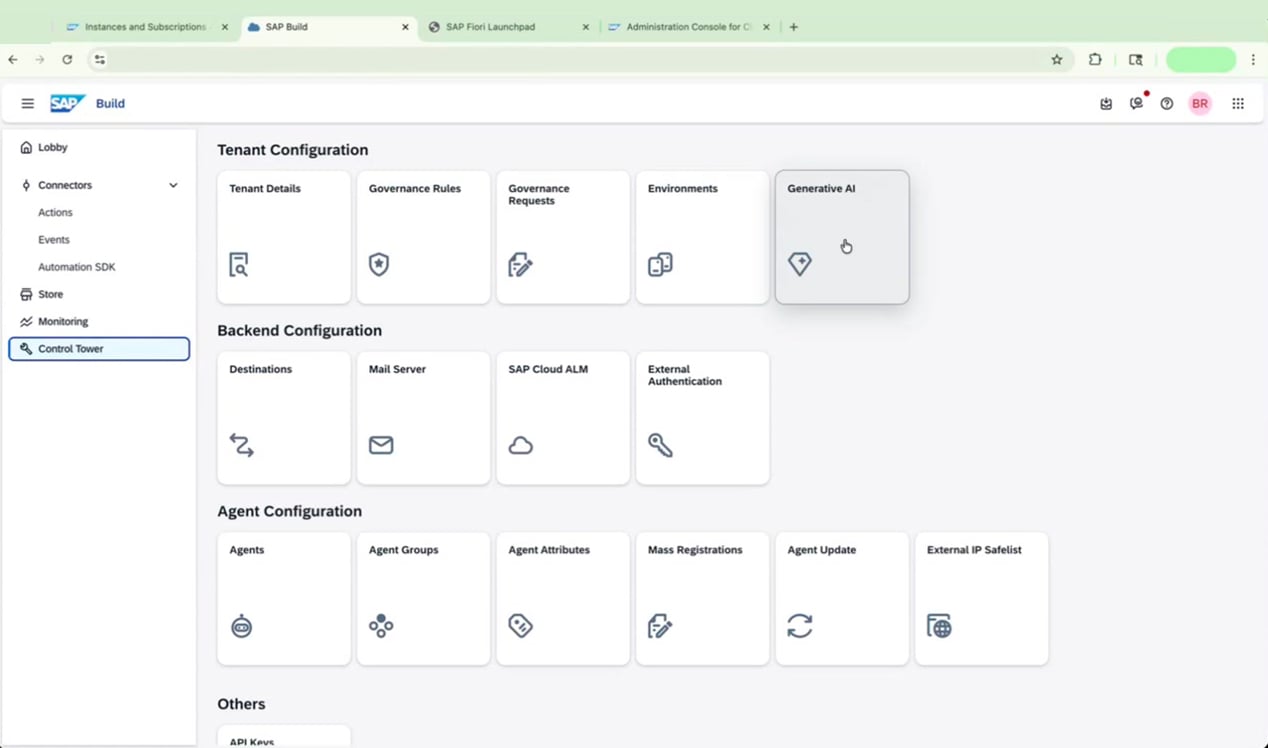Open the Governance Rules tile
The image size is (1268, 748).
click(423, 237)
